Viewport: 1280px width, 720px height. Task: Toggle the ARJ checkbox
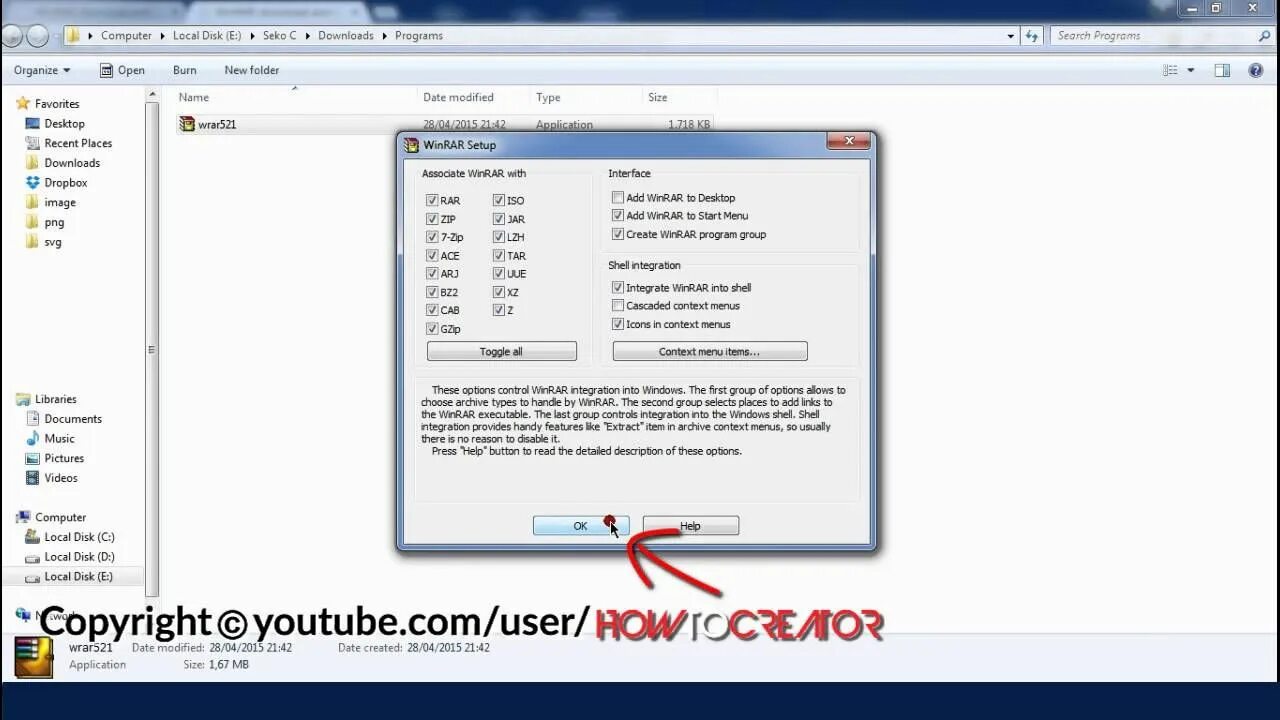[x=432, y=273]
